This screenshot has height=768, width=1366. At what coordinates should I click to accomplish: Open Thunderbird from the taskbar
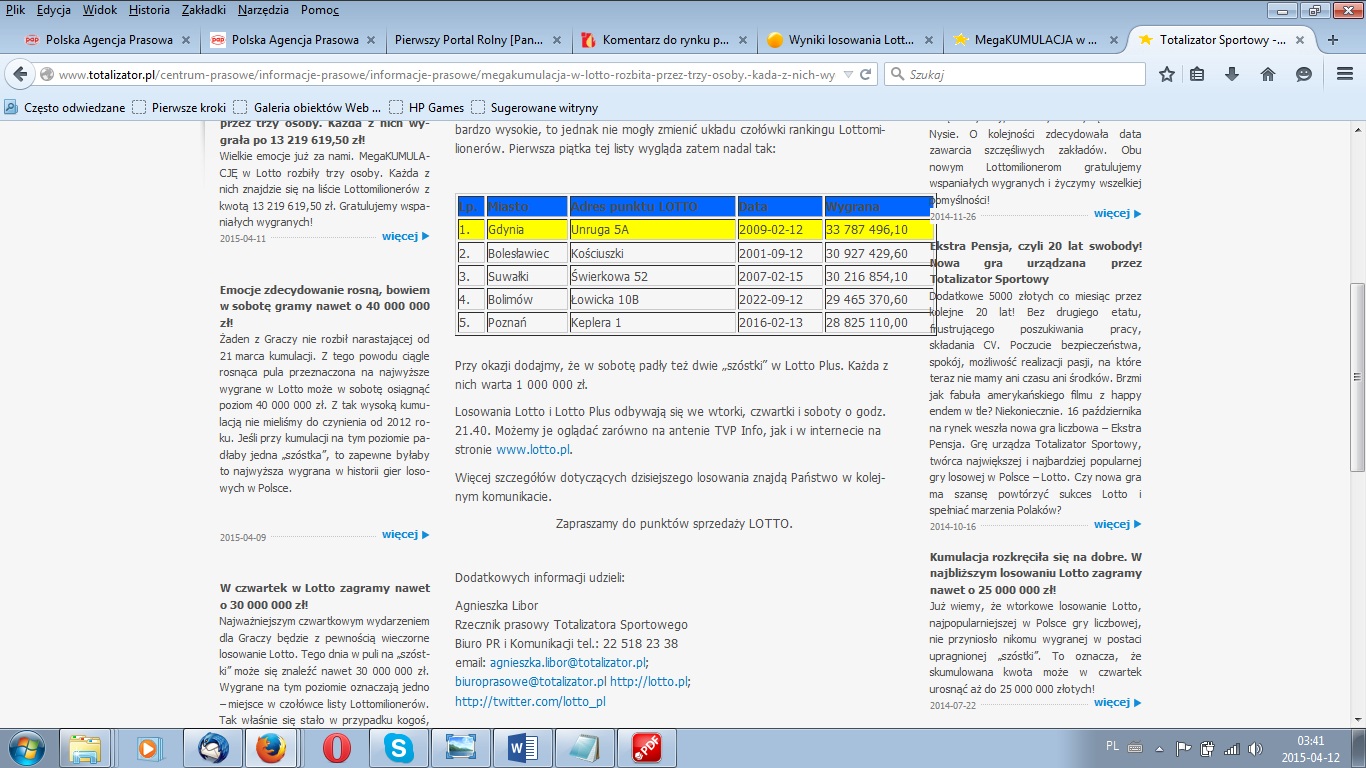coord(212,748)
